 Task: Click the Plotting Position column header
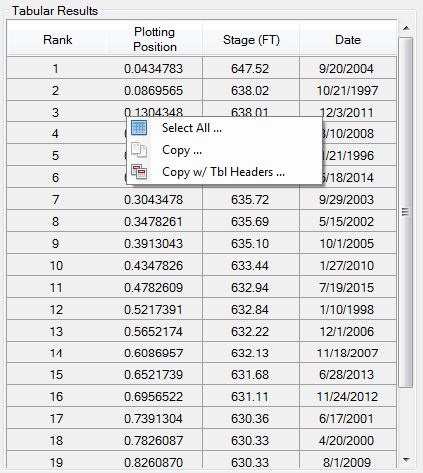[x=154, y=39]
